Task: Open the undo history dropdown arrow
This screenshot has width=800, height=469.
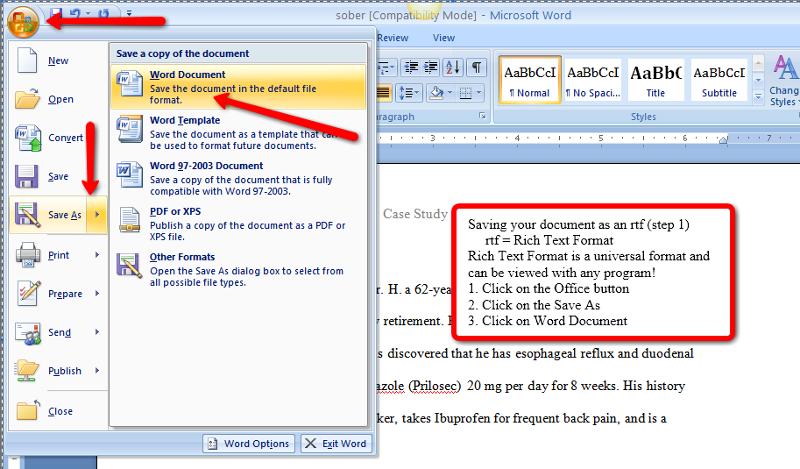Action: pyautogui.click(x=88, y=13)
